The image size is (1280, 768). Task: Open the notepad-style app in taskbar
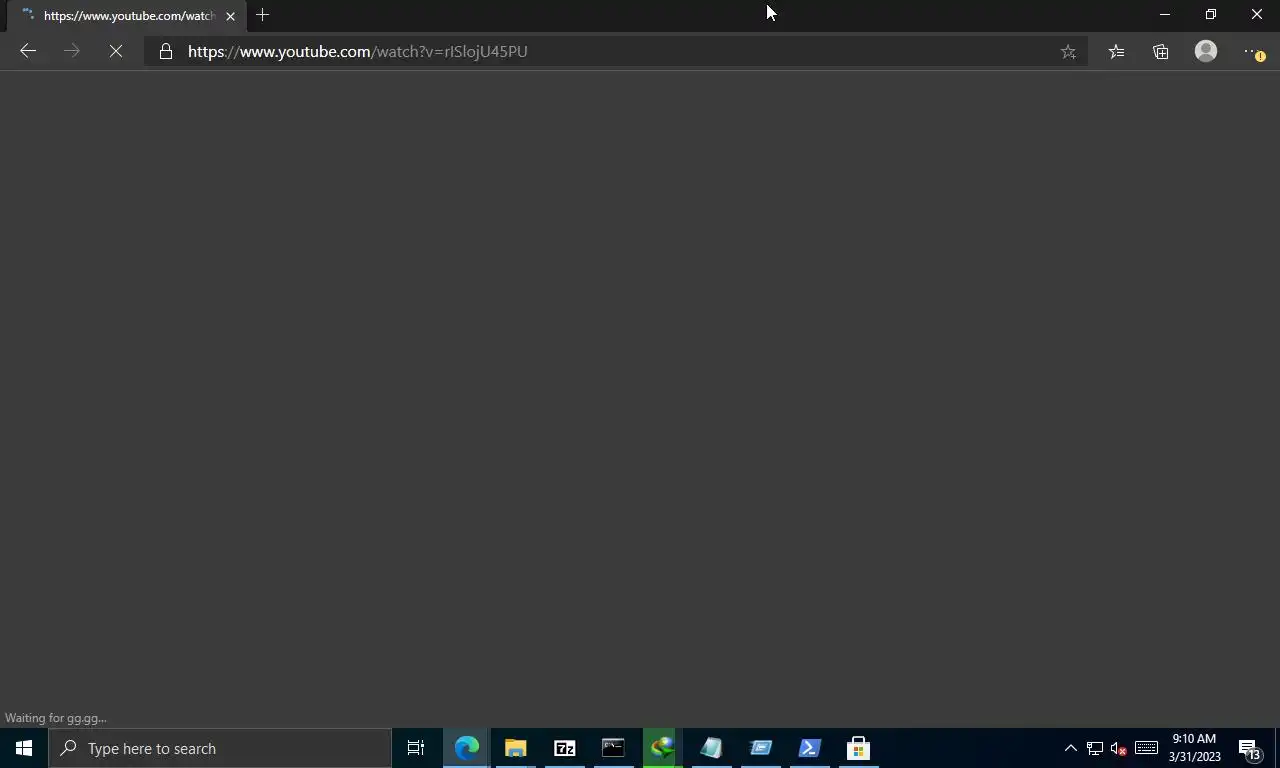coord(711,748)
